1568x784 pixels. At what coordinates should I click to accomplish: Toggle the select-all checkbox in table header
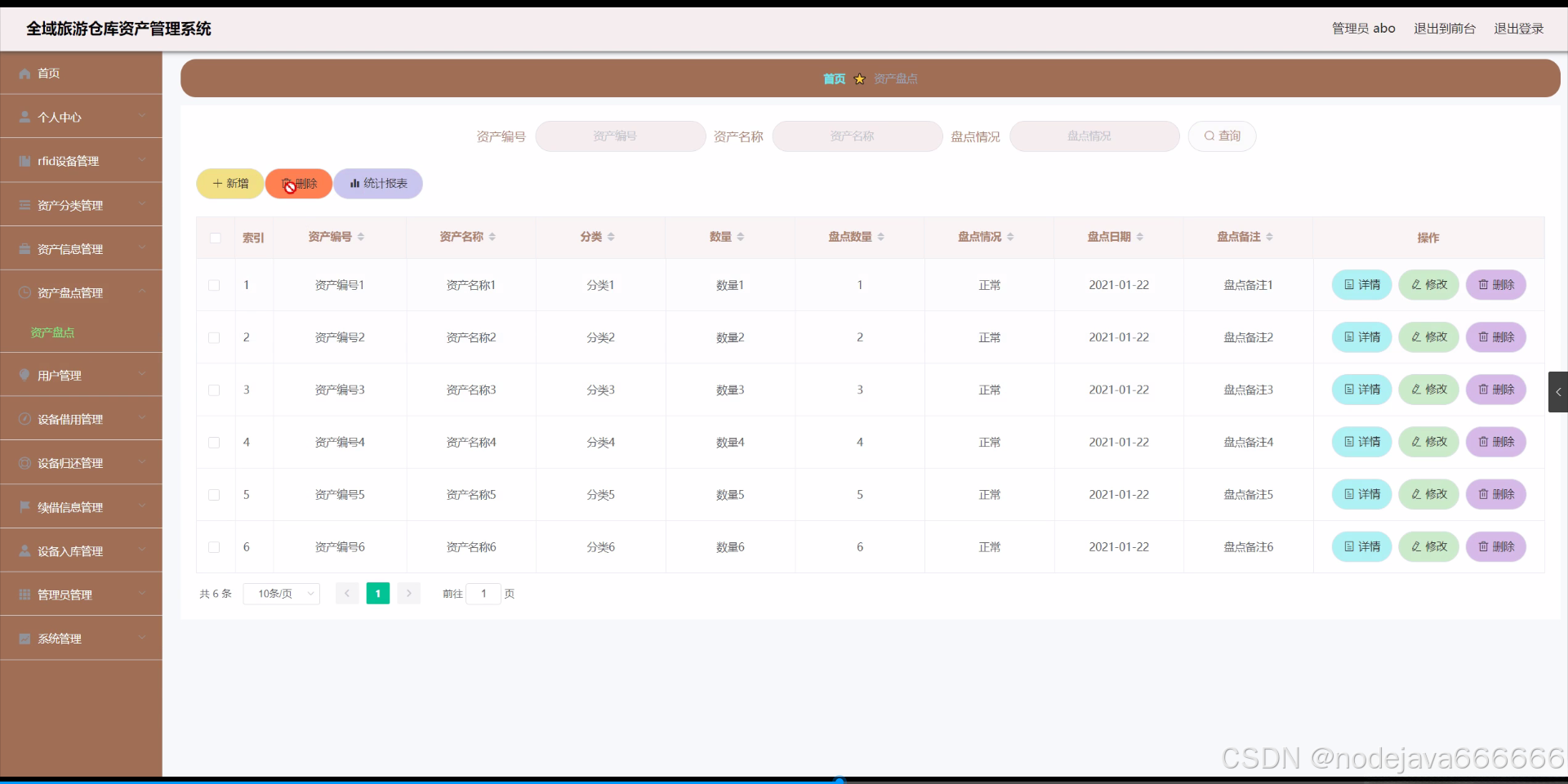215,238
